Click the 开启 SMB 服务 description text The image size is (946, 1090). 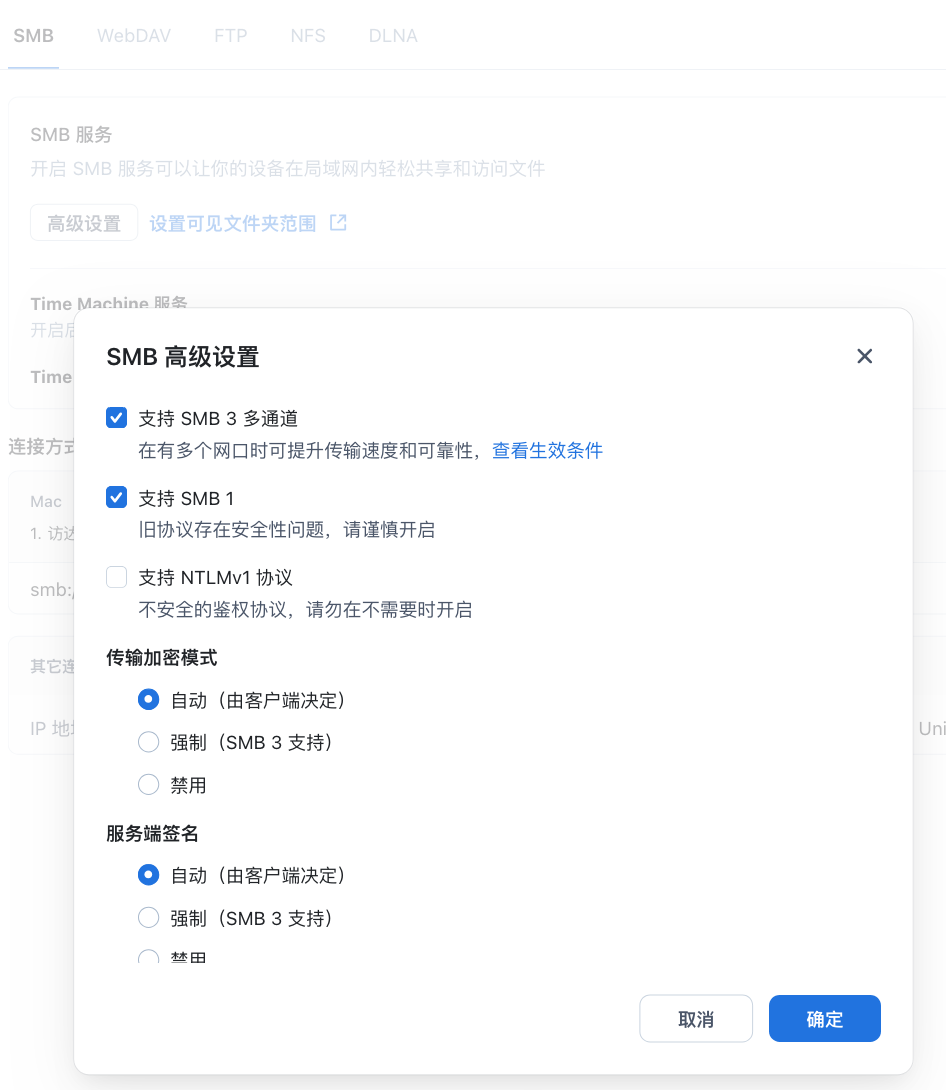coord(288,168)
